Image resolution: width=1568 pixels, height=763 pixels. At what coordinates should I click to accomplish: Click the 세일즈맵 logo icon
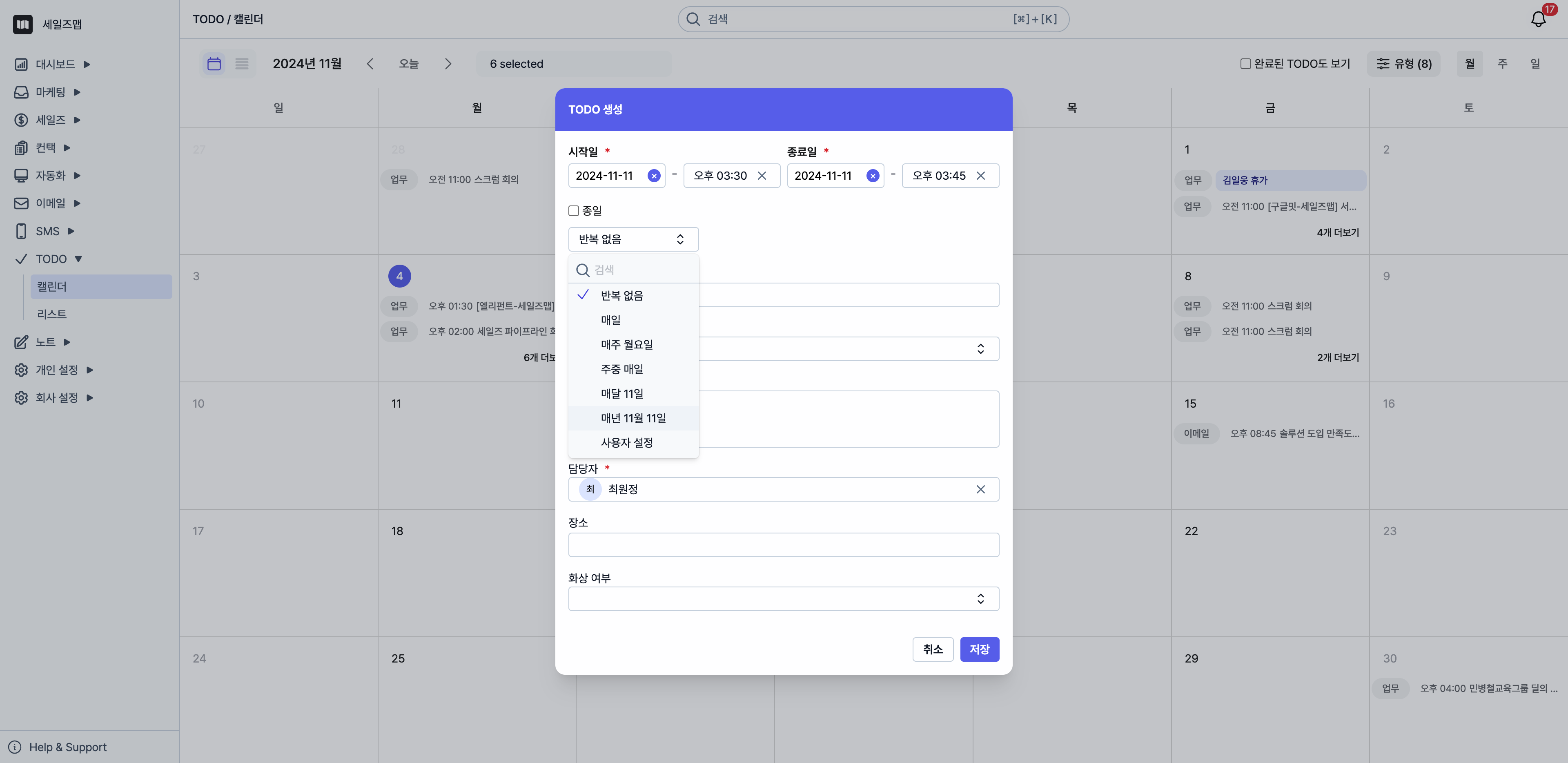22,25
